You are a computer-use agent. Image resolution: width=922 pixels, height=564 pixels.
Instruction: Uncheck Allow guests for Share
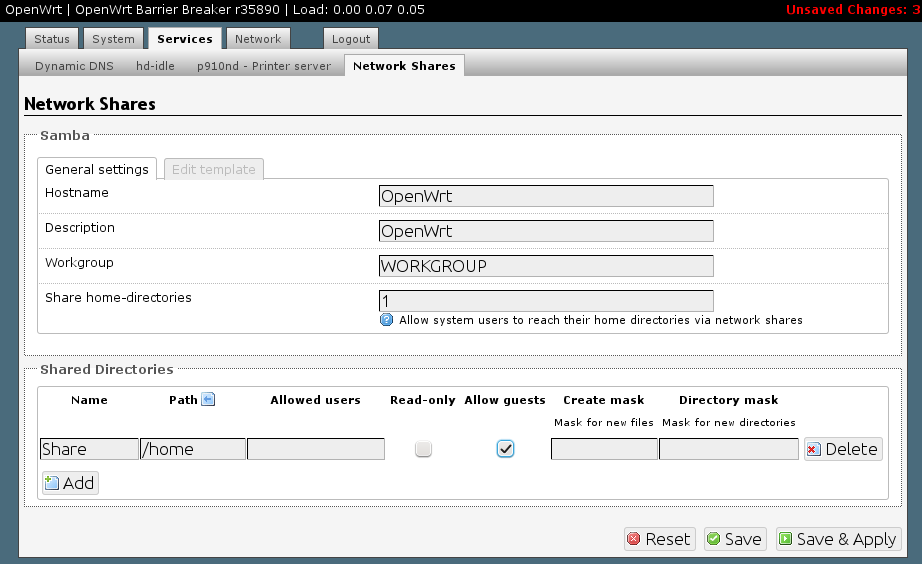[505, 449]
